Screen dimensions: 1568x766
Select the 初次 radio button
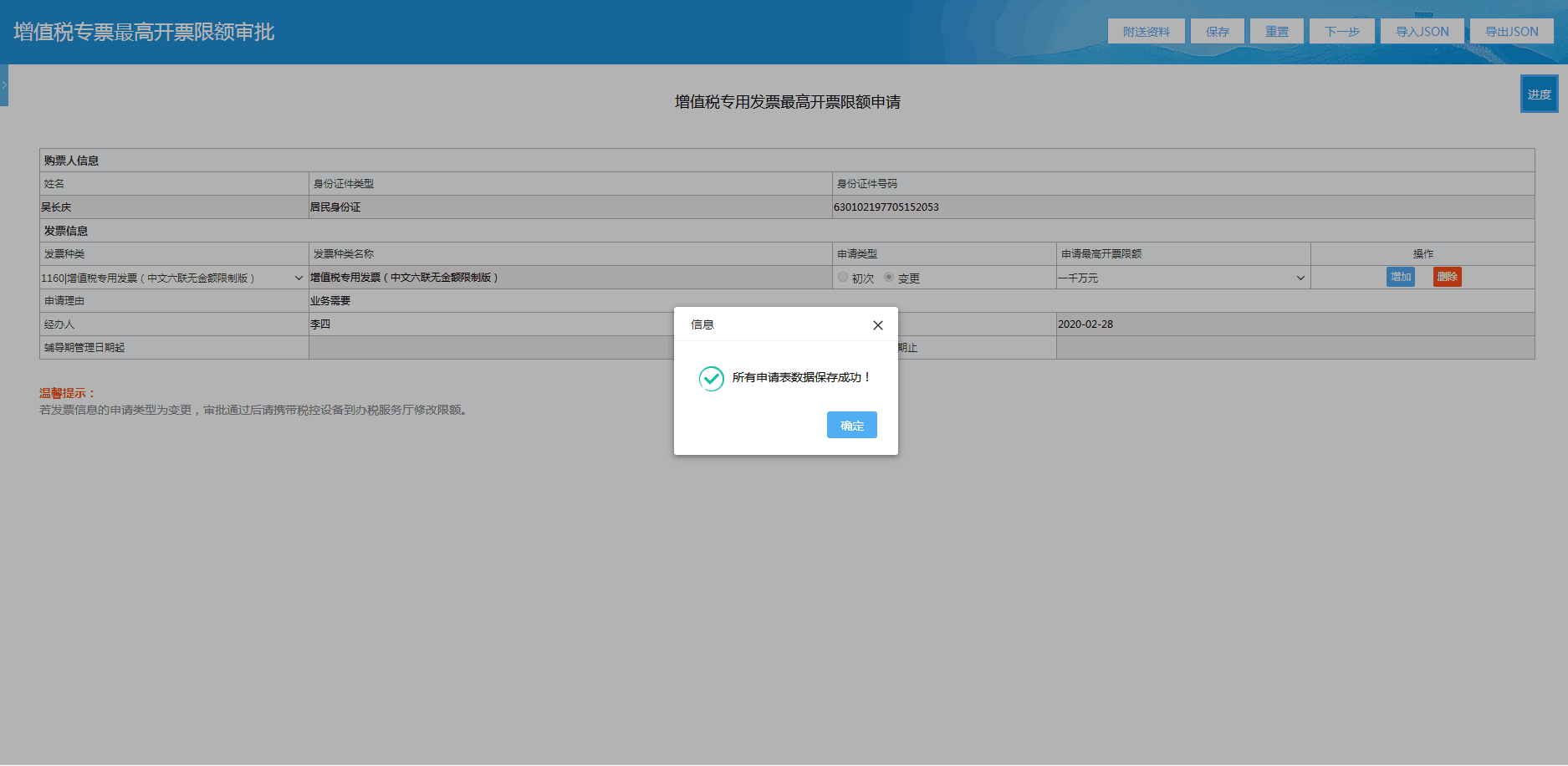coord(843,277)
